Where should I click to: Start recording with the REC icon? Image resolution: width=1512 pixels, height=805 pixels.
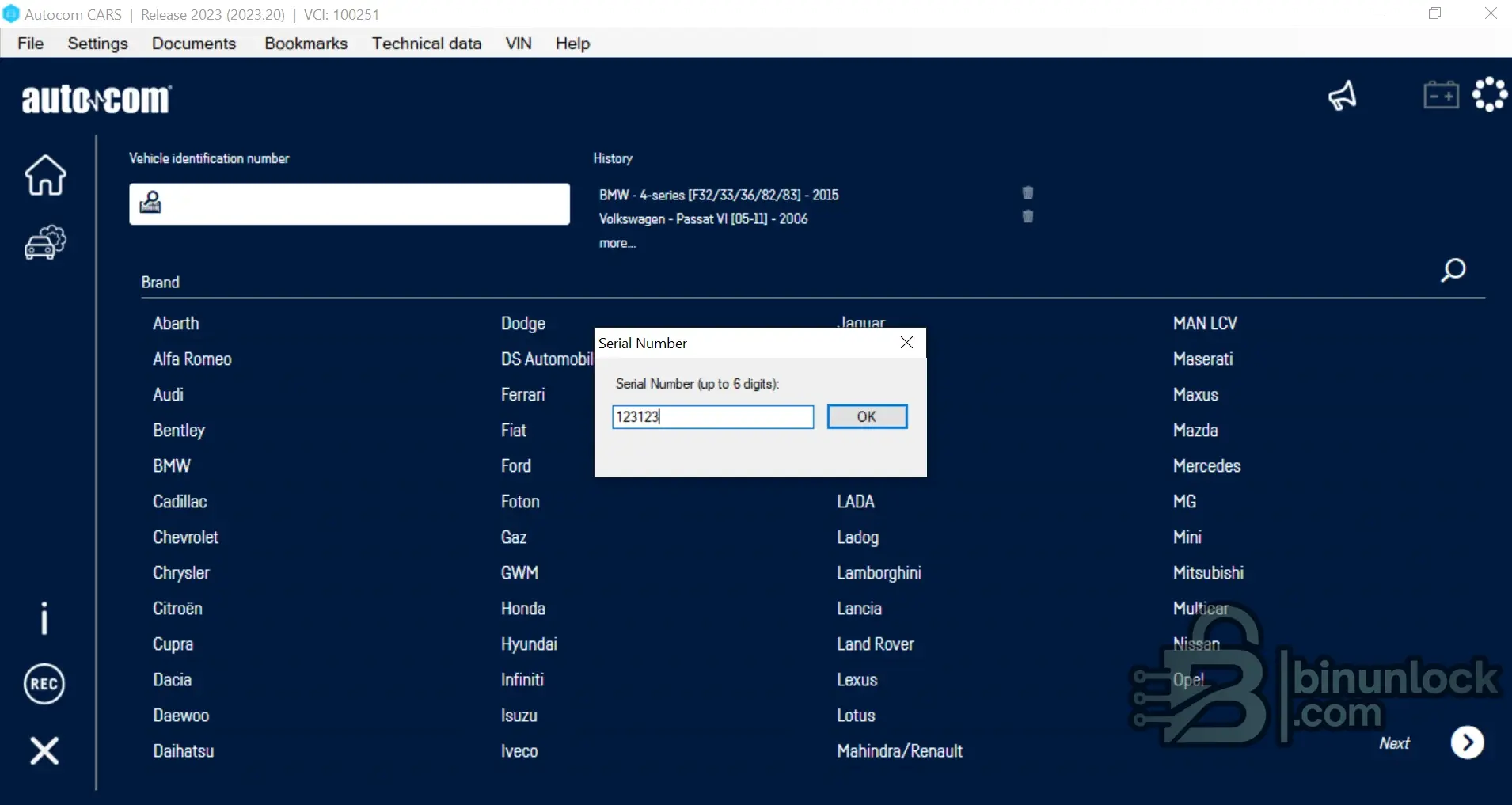pyautogui.click(x=44, y=684)
